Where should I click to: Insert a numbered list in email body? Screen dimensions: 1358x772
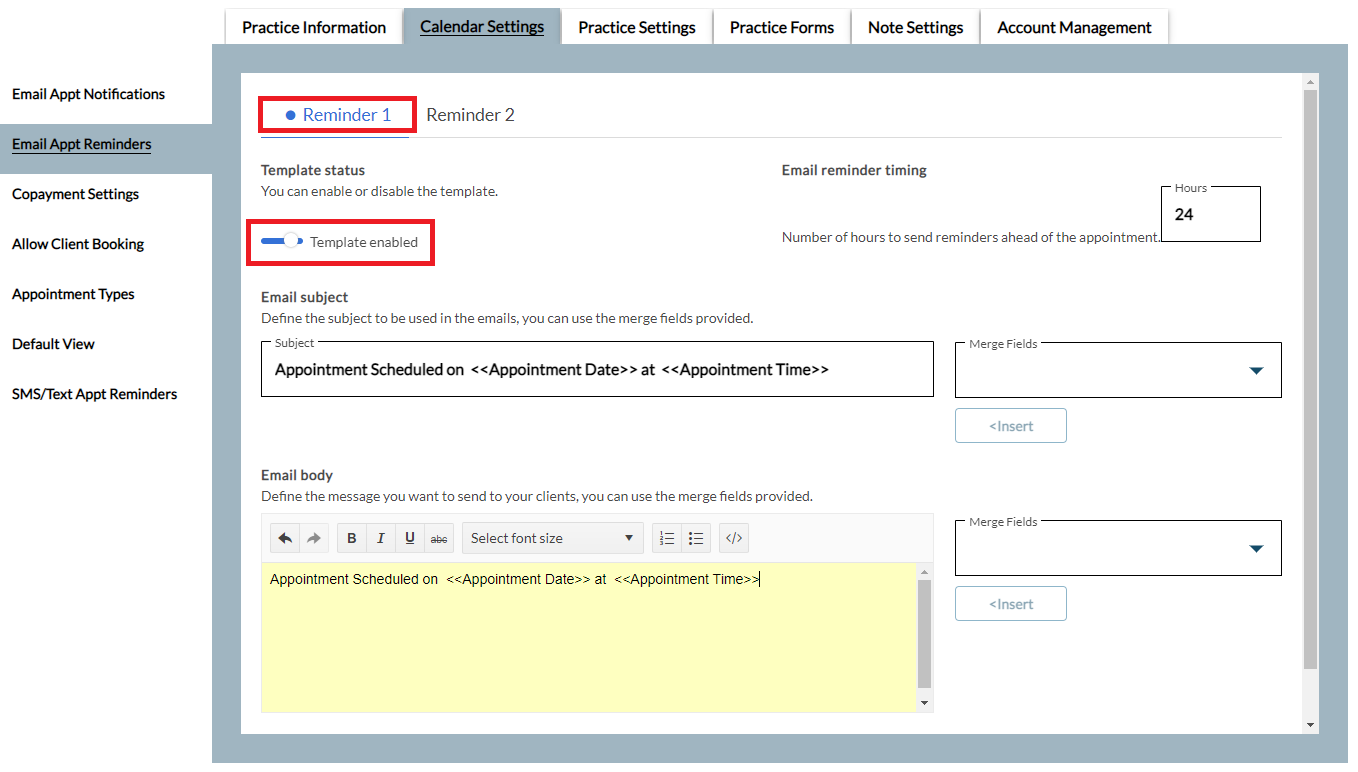pos(667,538)
